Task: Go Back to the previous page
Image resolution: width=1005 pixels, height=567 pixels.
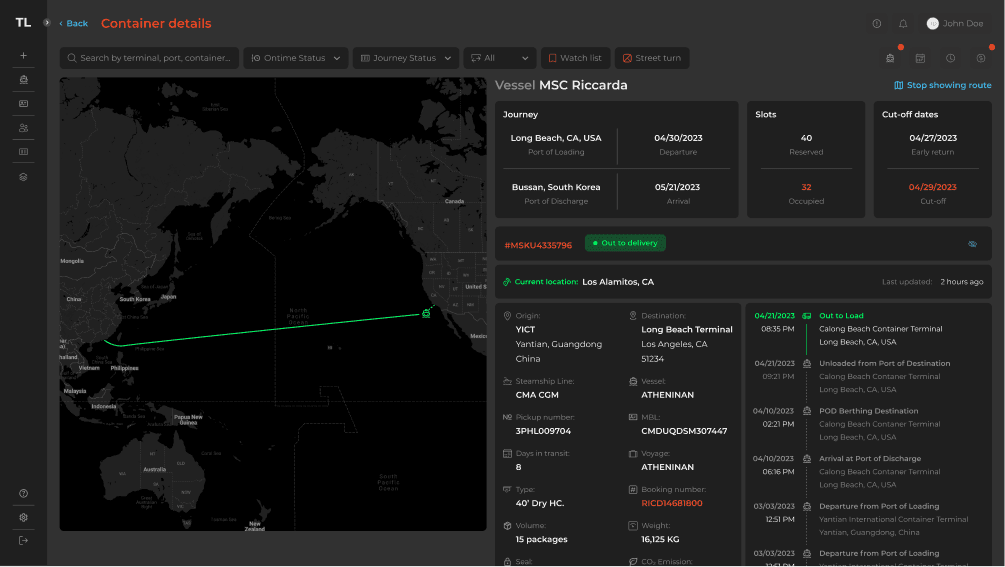Action: [73, 23]
